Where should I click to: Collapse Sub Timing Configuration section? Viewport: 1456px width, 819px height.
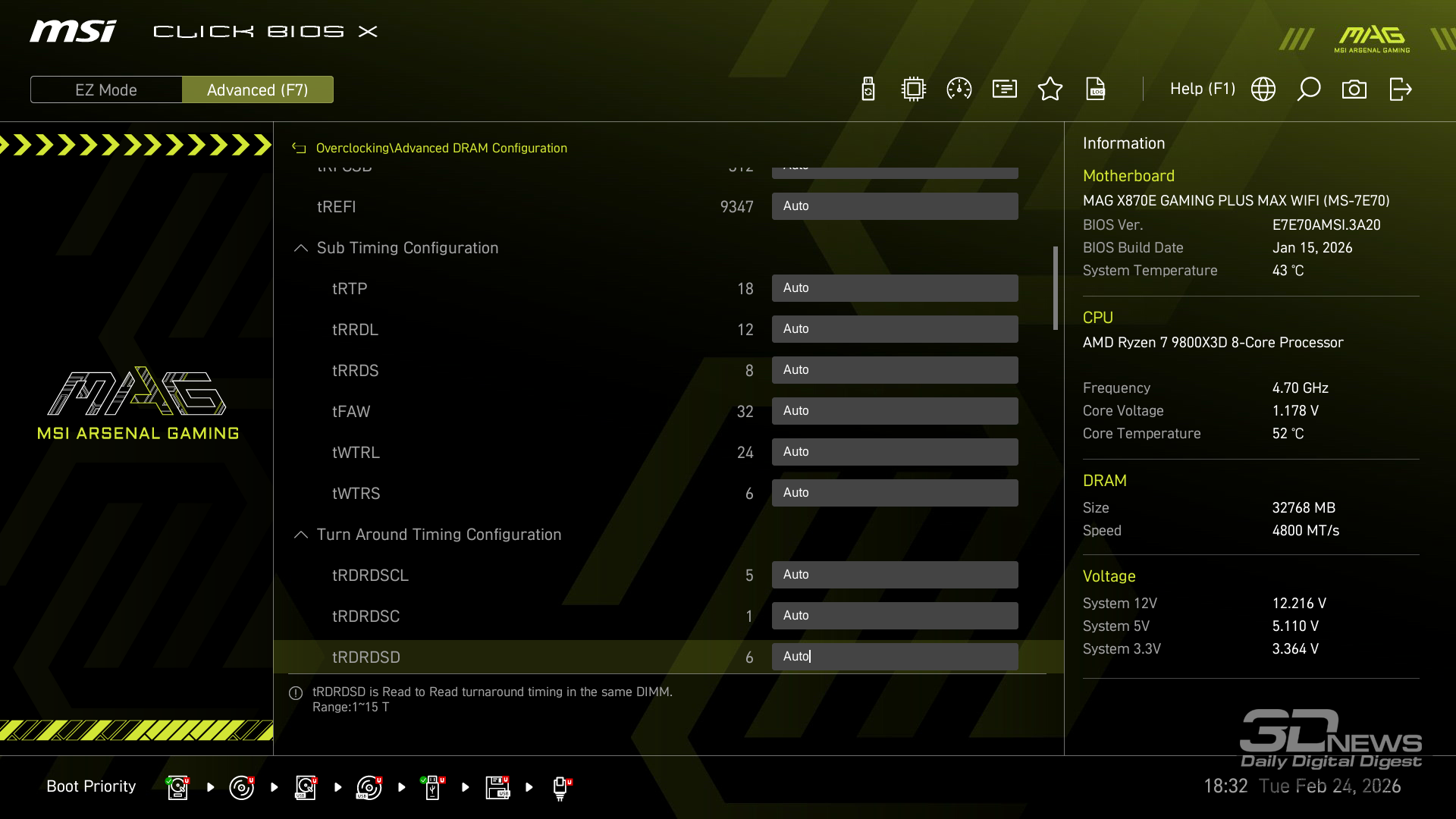pyautogui.click(x=301, y=248)
